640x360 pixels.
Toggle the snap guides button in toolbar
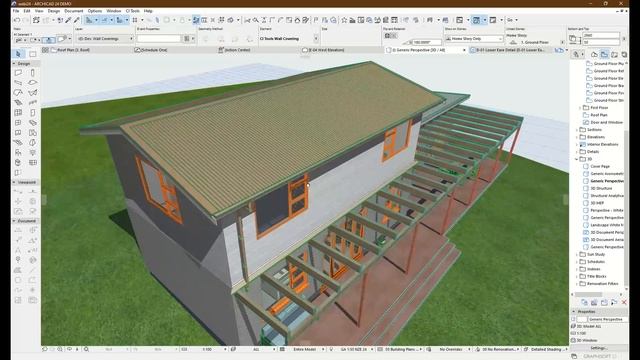(104, 20)
